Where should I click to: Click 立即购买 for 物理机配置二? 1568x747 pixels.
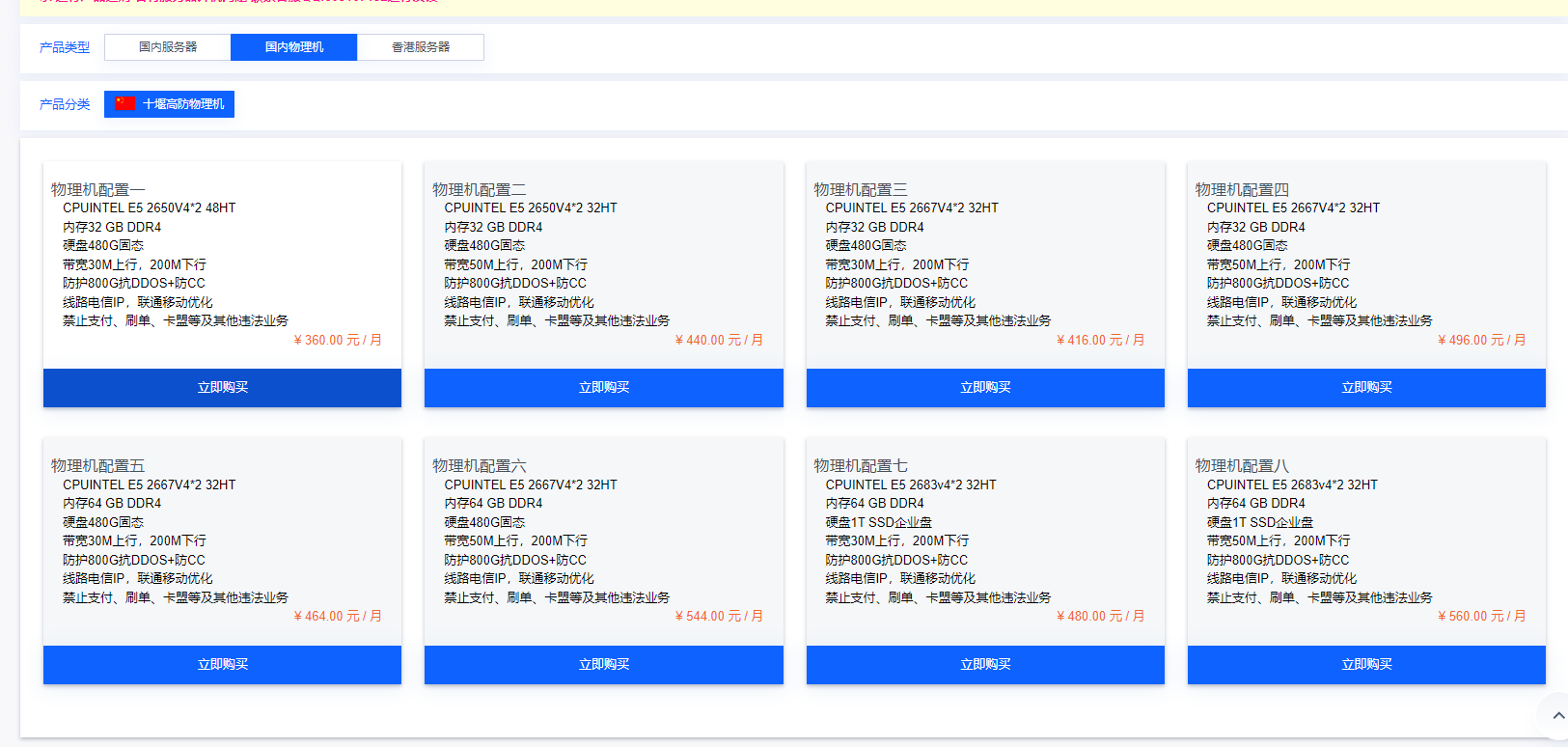(603, 388)
